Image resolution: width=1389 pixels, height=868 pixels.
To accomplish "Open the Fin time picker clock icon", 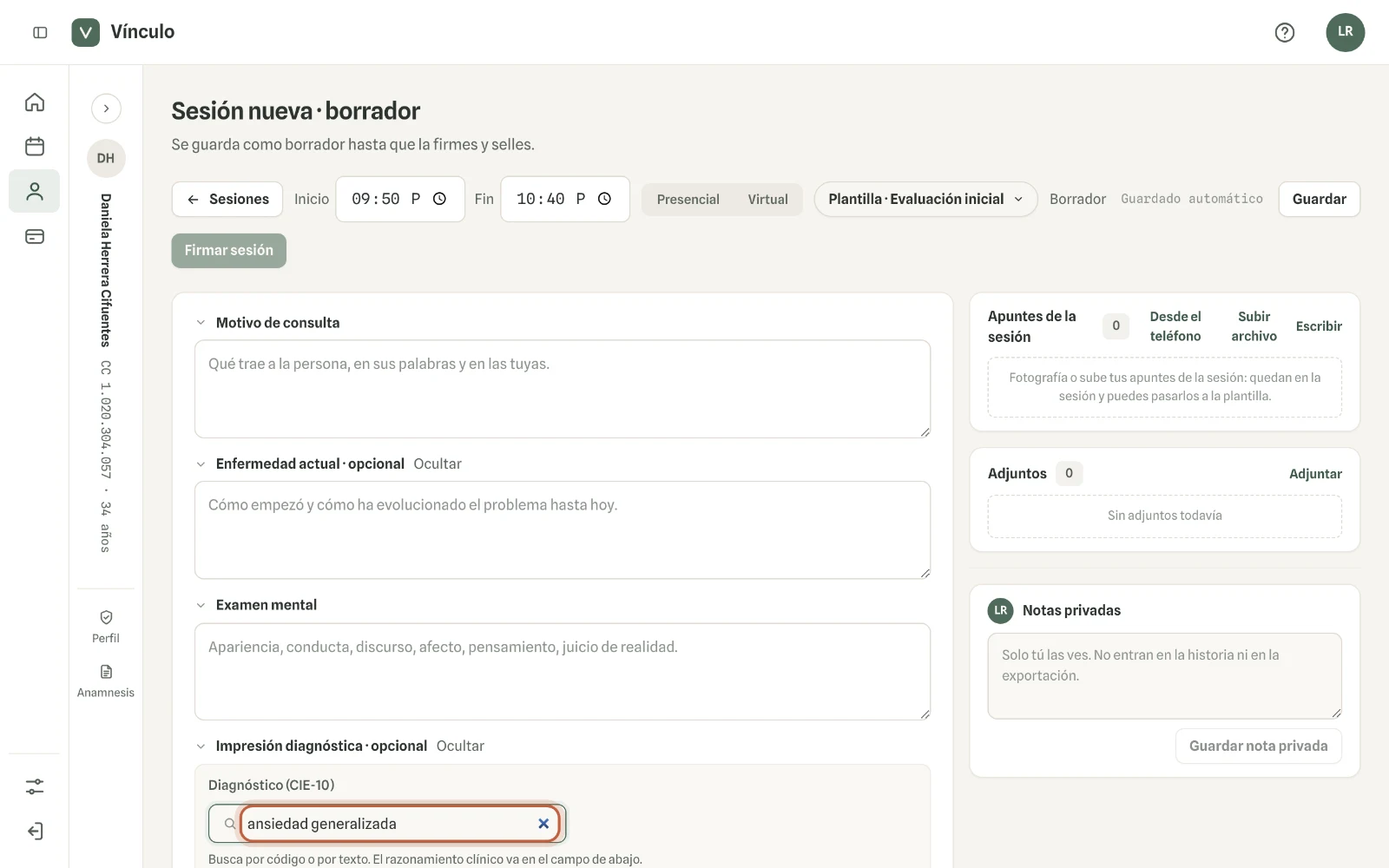I will pos(604,199).
